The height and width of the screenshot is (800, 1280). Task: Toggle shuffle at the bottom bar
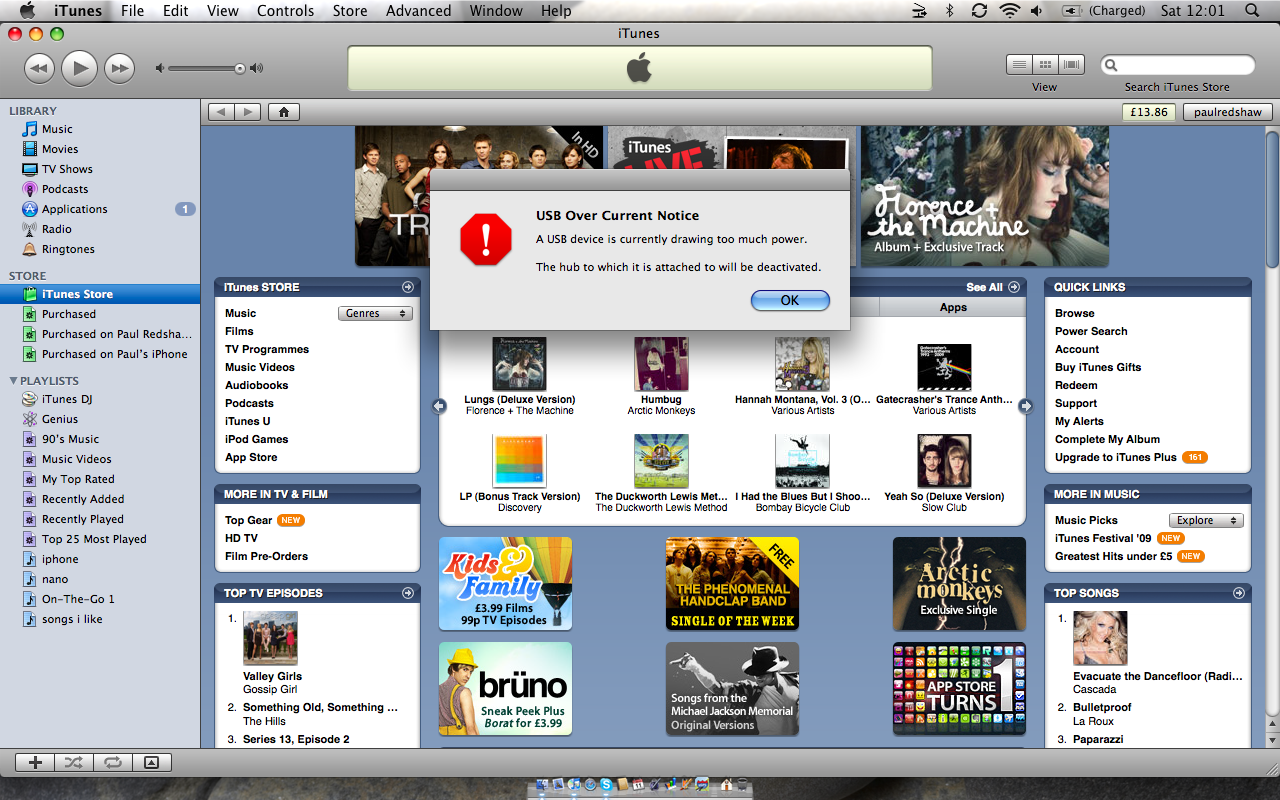[x=73, y=762]
